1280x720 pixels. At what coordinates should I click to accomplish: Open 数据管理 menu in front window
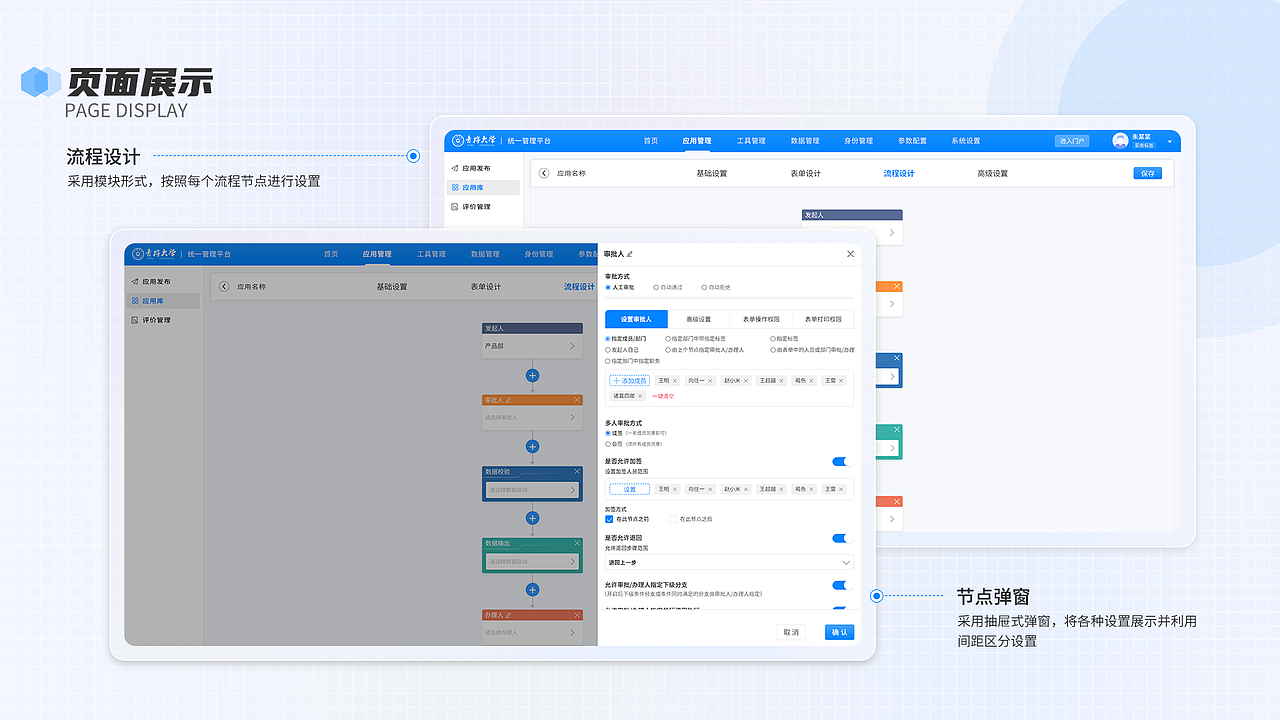coord(485,254)
